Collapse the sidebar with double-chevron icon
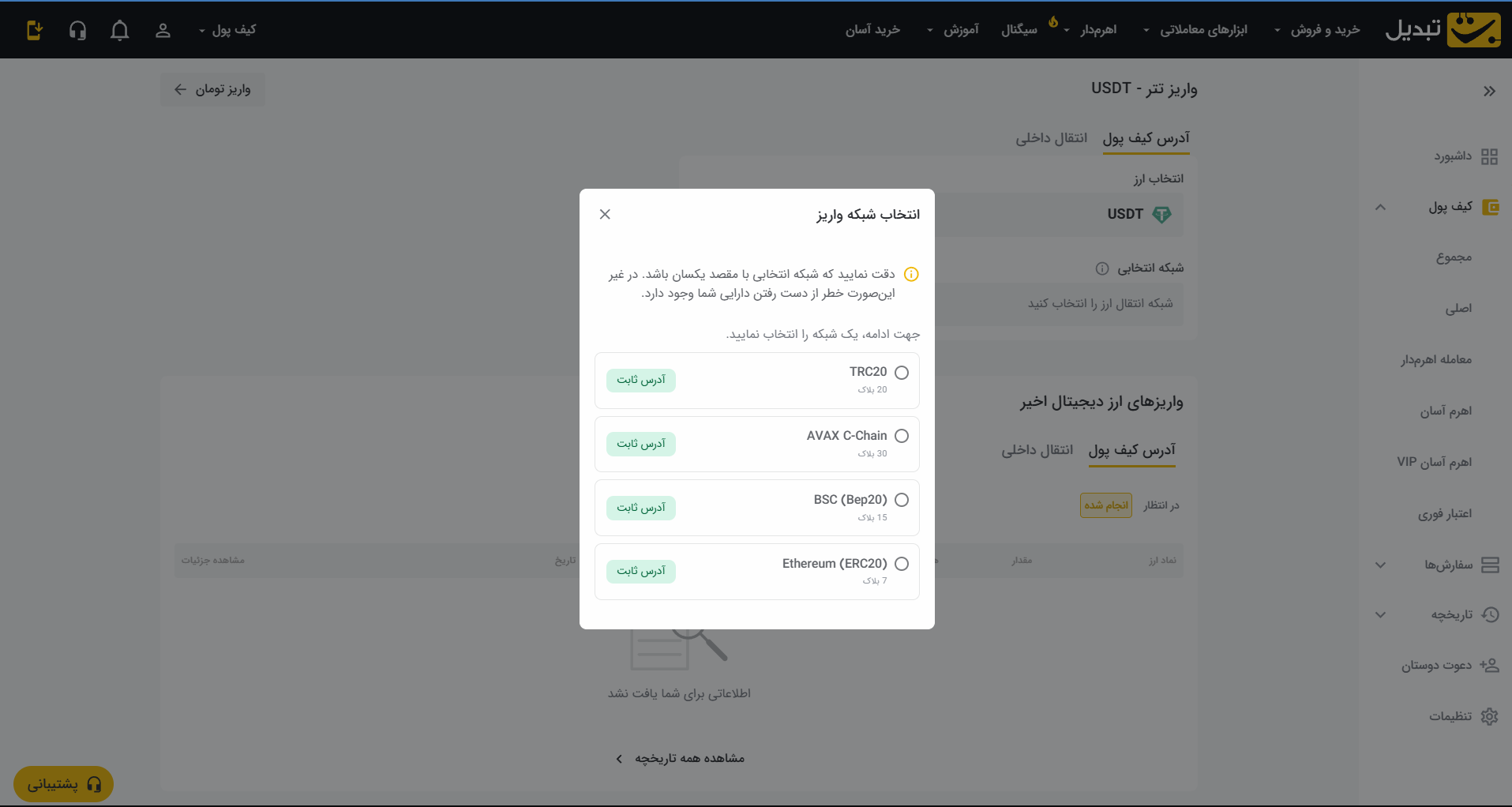The width and height of the screenshot is (1512, 807). pos(1489,91)
